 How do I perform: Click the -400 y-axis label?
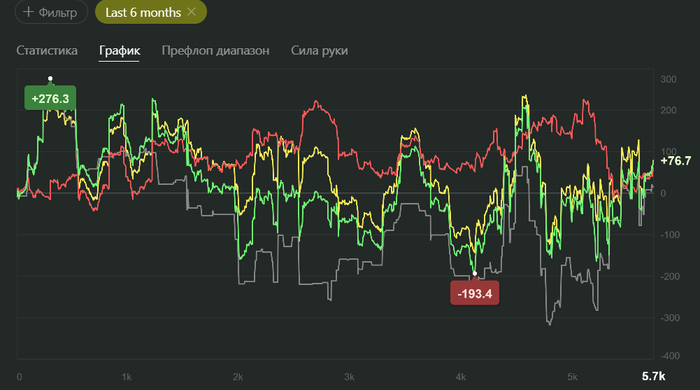click(x=670, y=356)
